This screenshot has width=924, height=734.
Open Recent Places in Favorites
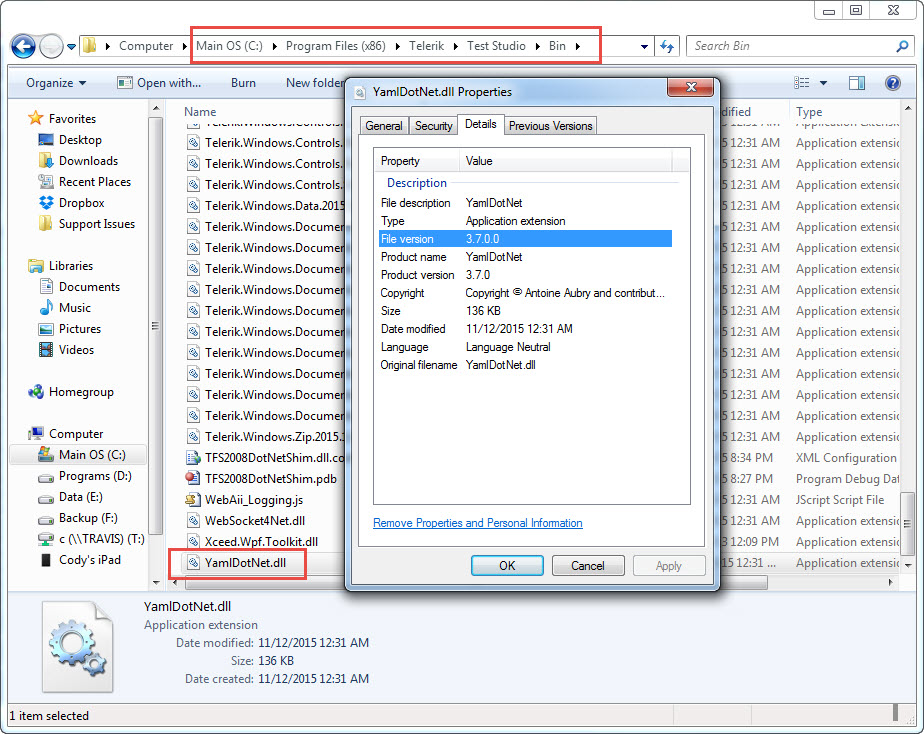[94, 182]
